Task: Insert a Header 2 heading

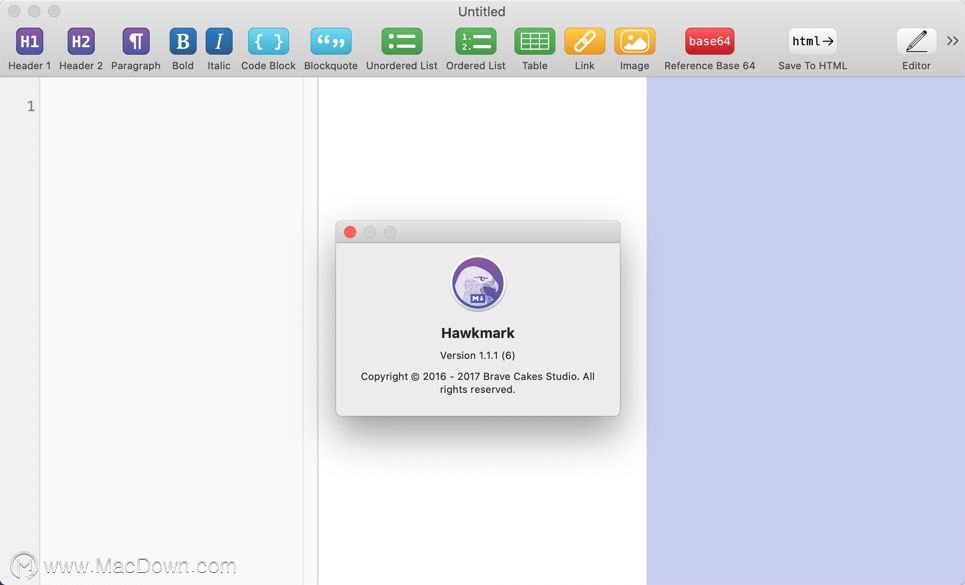Action: tap(81, 42)
